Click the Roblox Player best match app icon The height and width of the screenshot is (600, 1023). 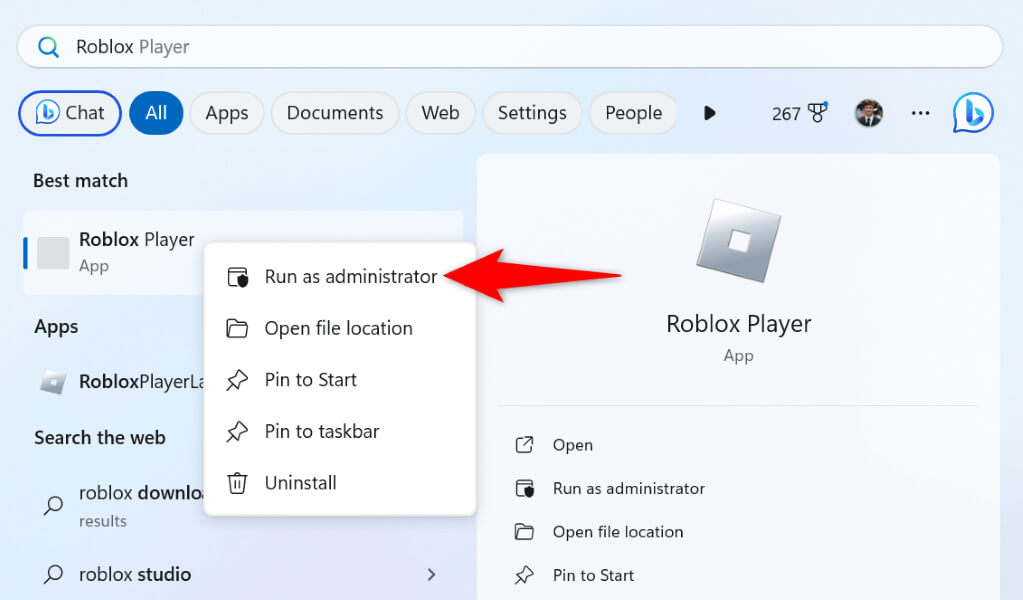click(x=53, y=253)
